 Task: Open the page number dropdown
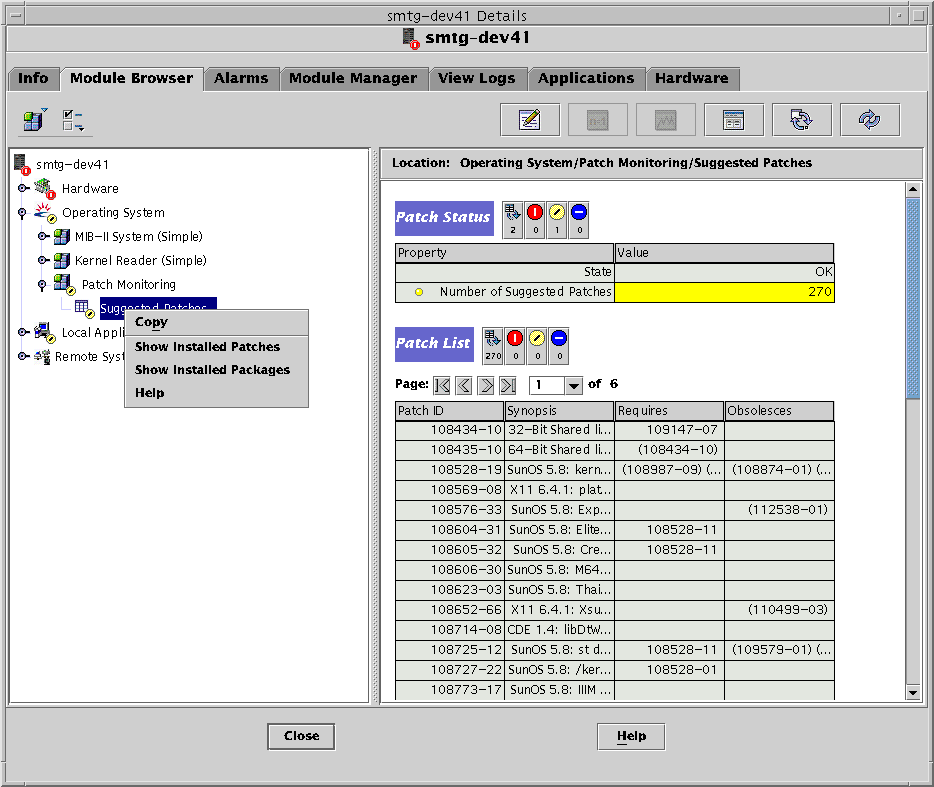[573, 385]
